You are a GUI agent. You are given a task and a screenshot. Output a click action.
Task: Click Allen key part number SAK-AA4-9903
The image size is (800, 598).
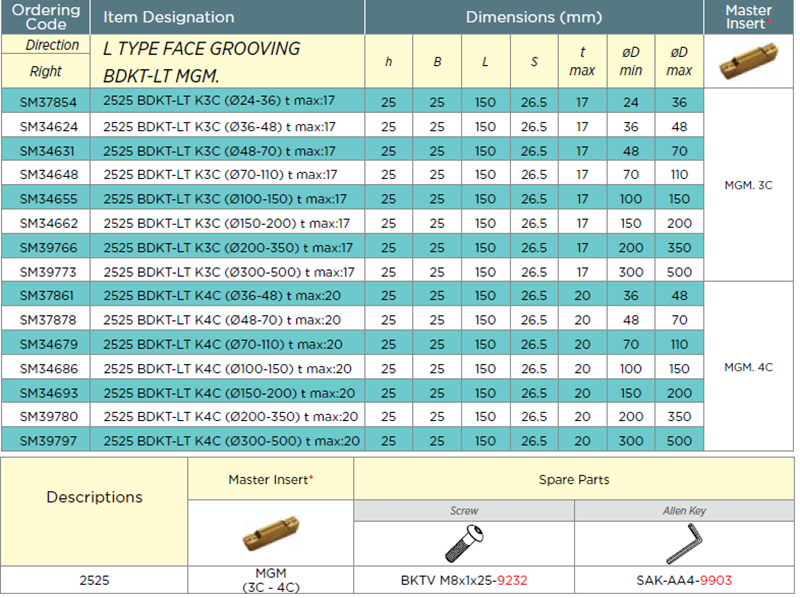pos(684,581)
